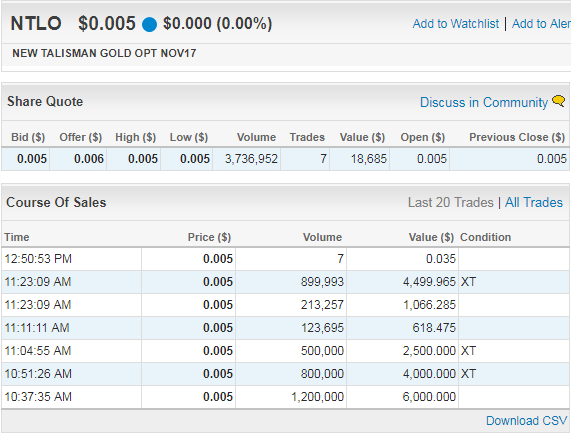571x433 pixels.
Task: Click the 10:51:26 AM trade time
Action: (38, 374)
